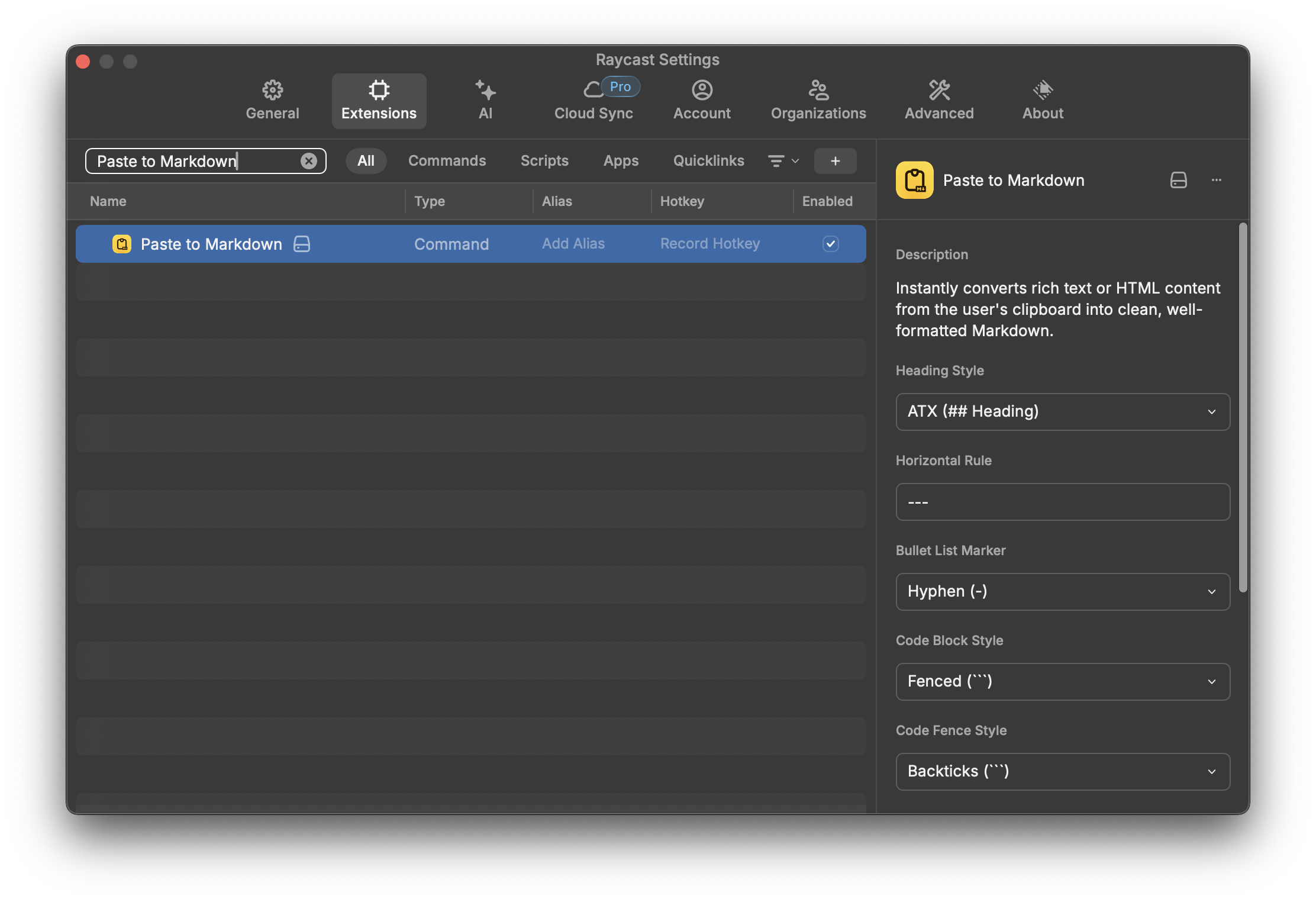Expand the Heading Style dropdown
Image resolution: width=1316 pixels, height=902 pixels.
click(1063, 412)
